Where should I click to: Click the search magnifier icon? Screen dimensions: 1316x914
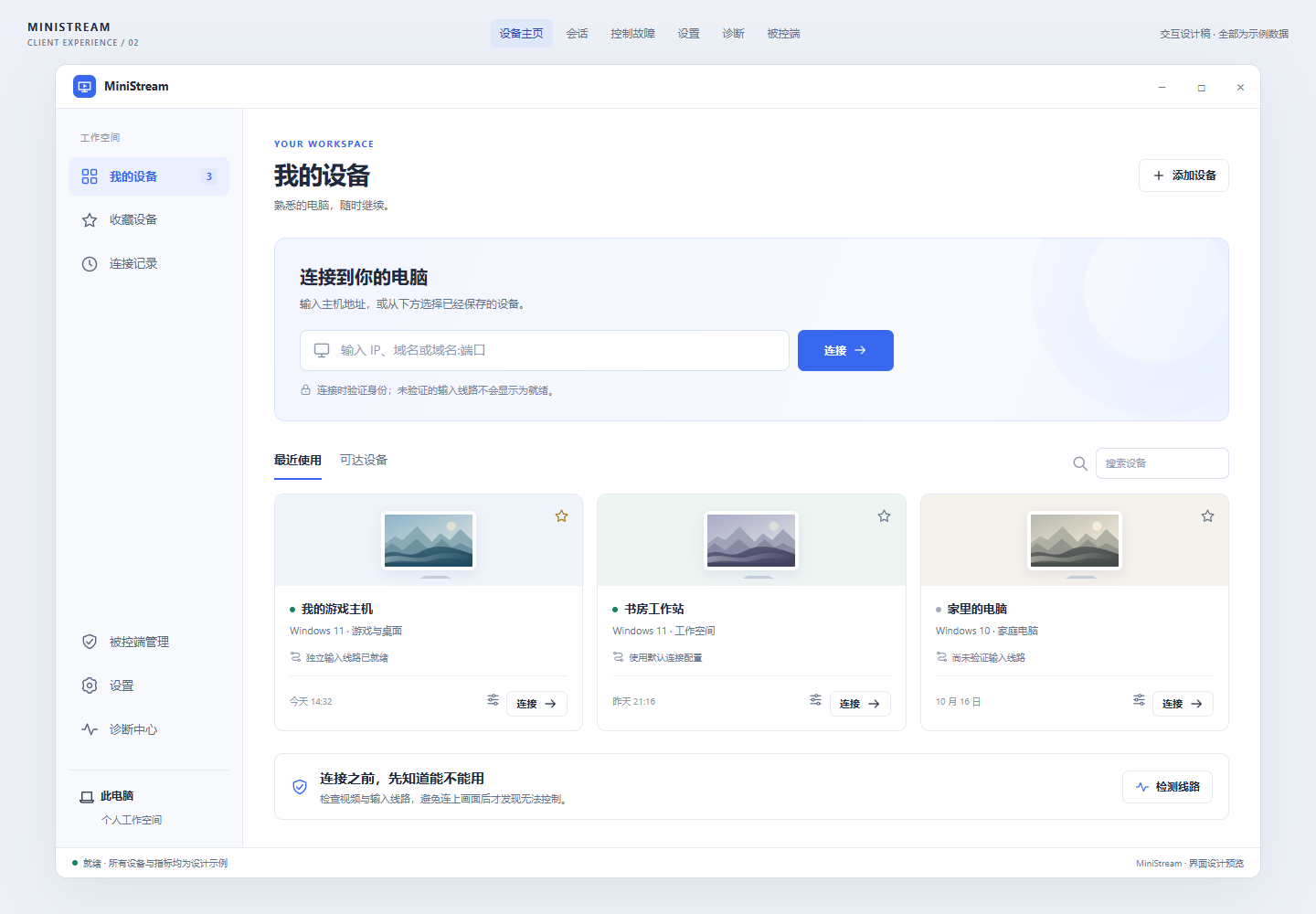click(x=1080, y=463)
